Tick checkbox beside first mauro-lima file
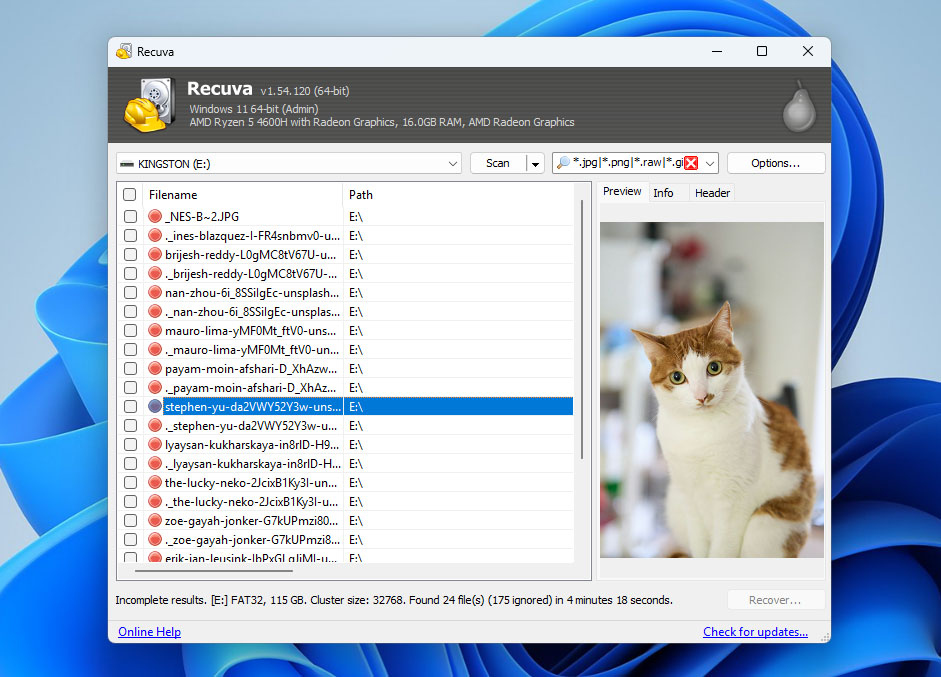 click(x=130, y=330)
